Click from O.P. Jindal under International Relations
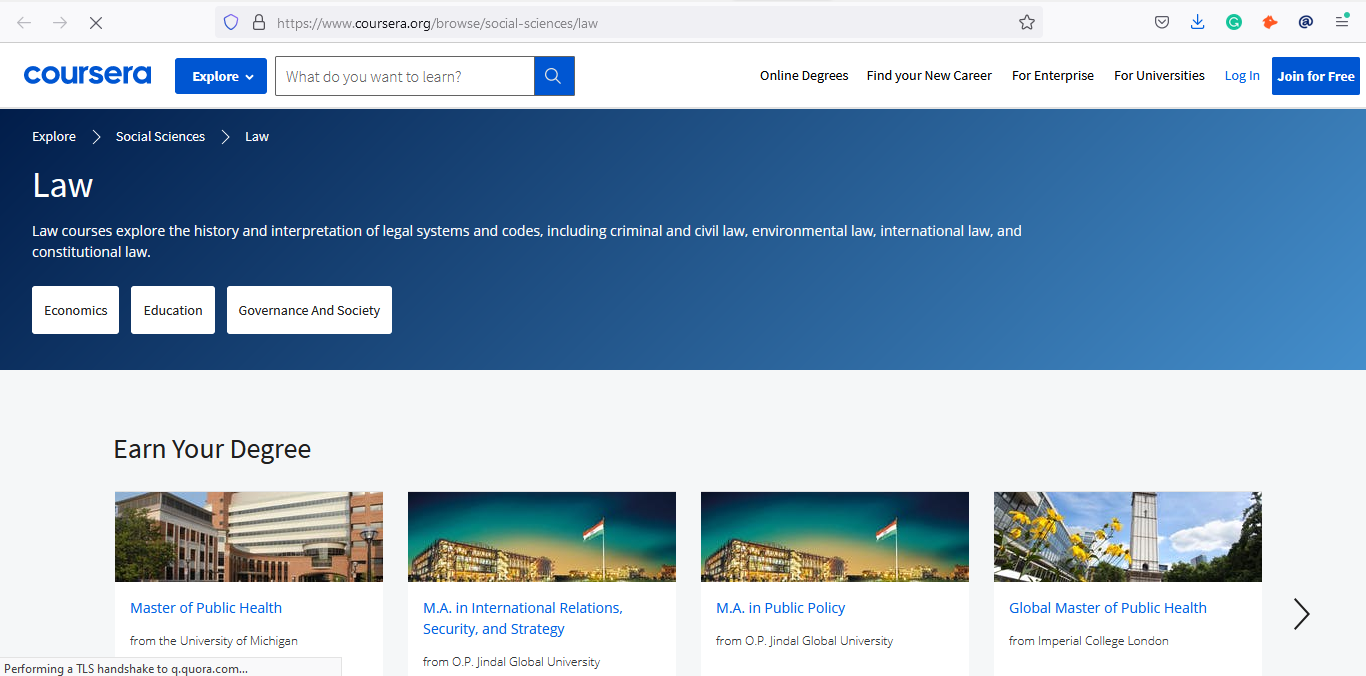The height and width of the screenshot is (676, 1366). pos(512,662)
